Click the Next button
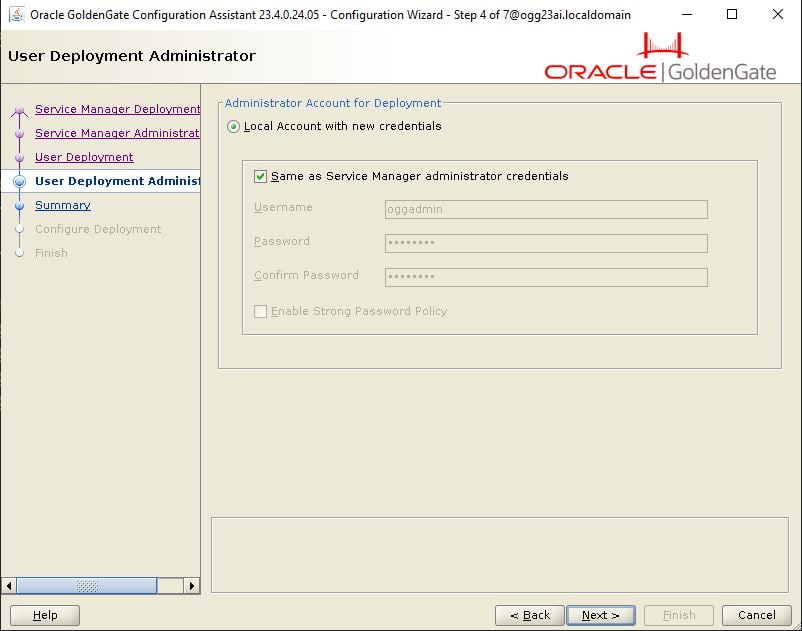 click(601, 615)
